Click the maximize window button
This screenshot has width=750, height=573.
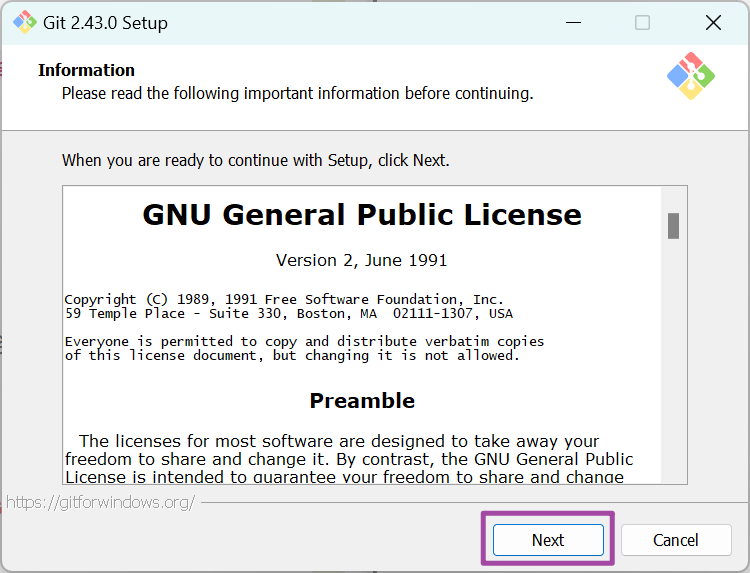[x=642, y=22]
